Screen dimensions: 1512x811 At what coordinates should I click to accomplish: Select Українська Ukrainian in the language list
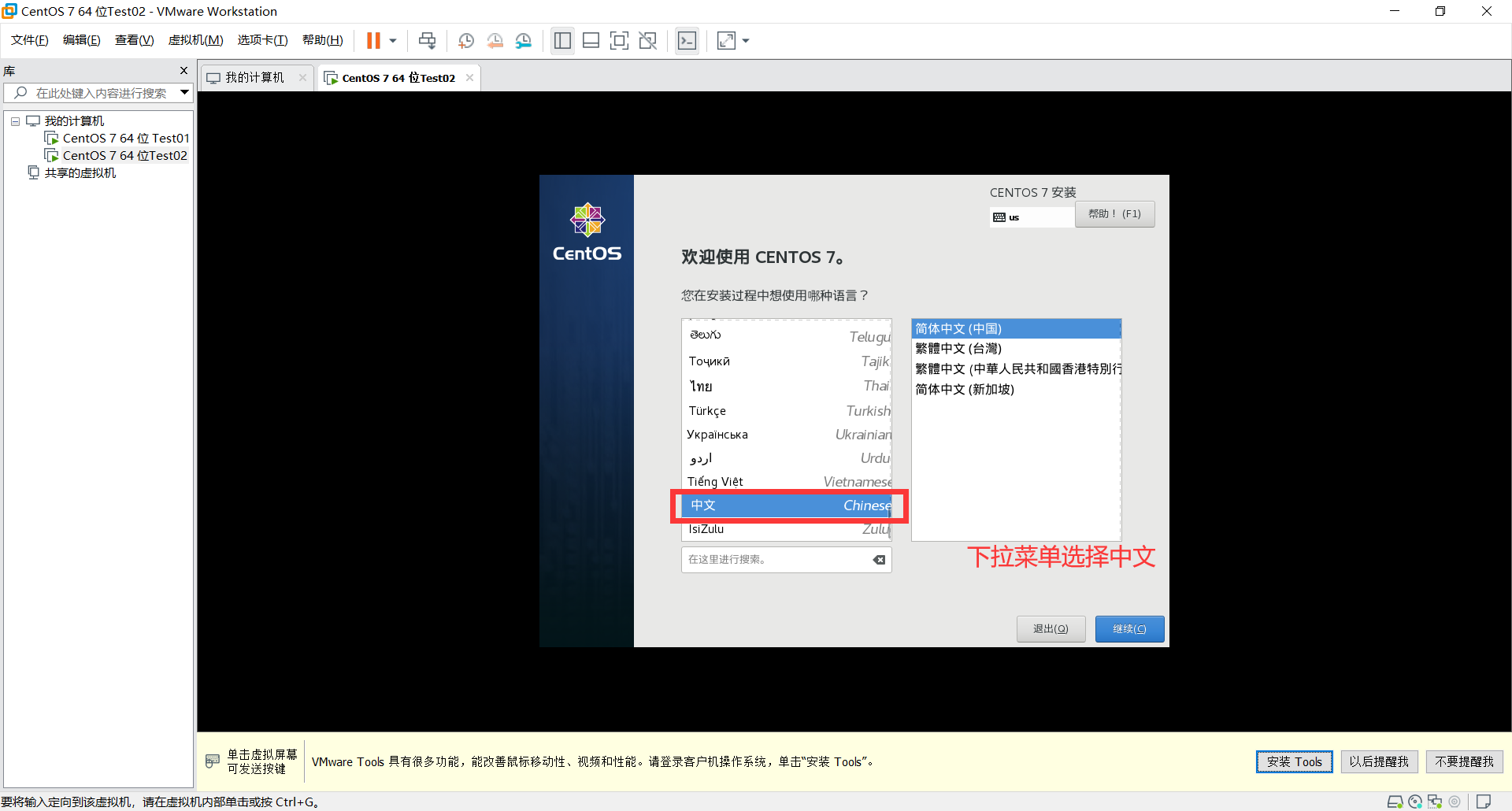[787, 435]
